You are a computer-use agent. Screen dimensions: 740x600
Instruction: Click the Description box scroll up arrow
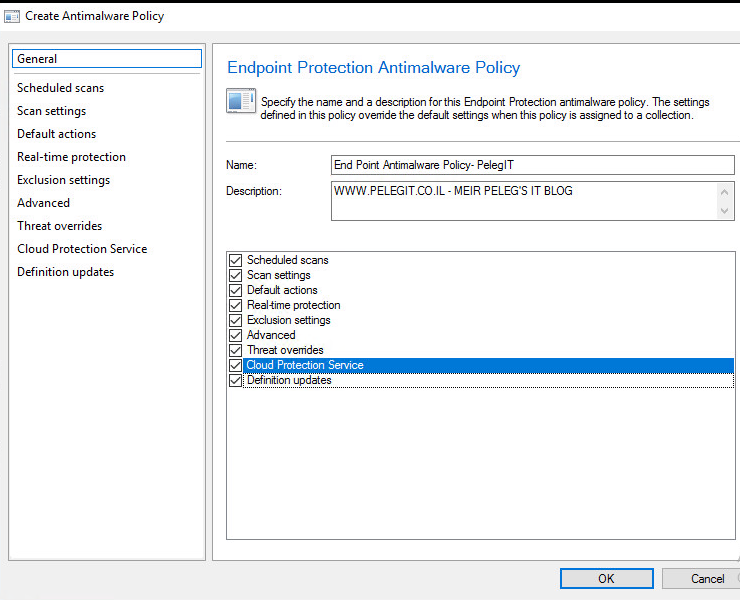click(x=724, y=192)
